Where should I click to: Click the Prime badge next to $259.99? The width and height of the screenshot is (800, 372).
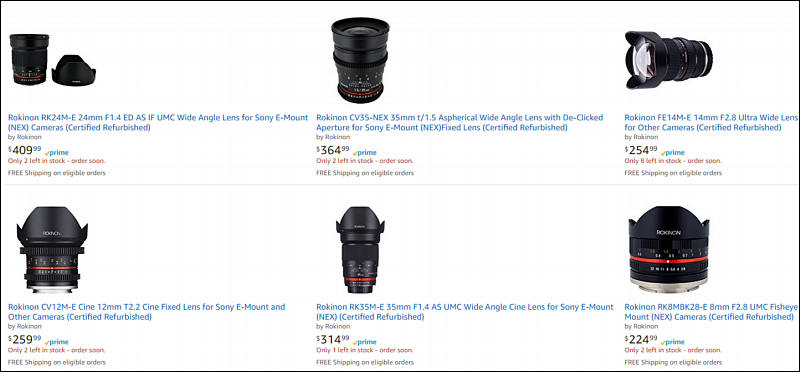tap(57, 342)
